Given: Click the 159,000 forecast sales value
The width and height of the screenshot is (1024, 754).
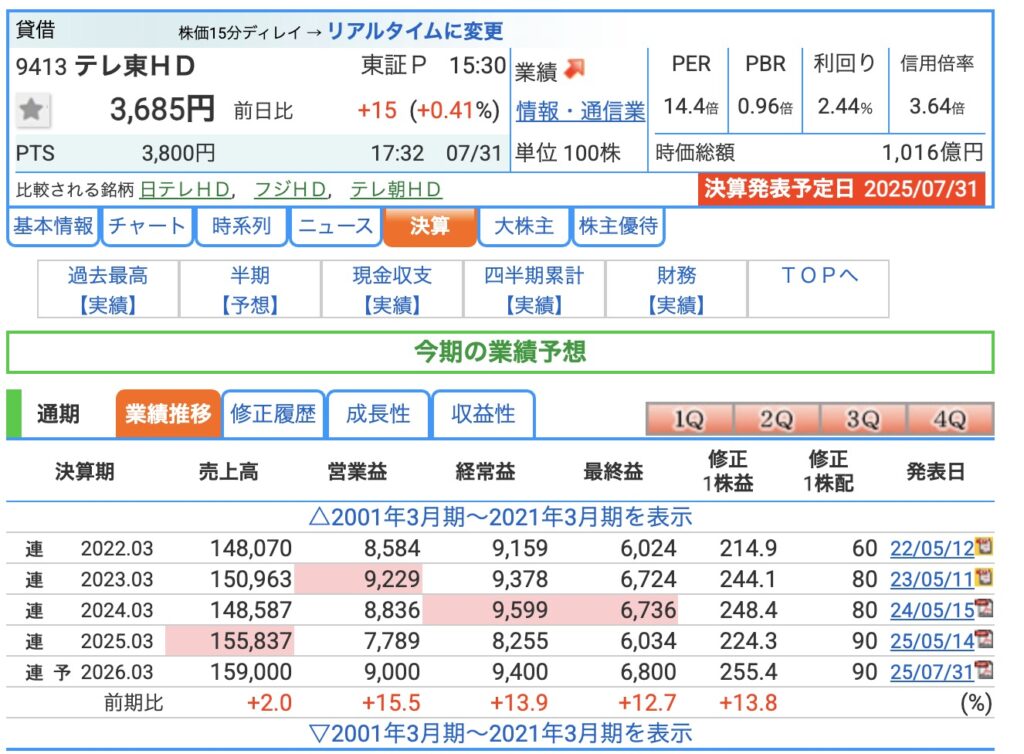Looking at the screenshot, I should click(x=251, y=672).
